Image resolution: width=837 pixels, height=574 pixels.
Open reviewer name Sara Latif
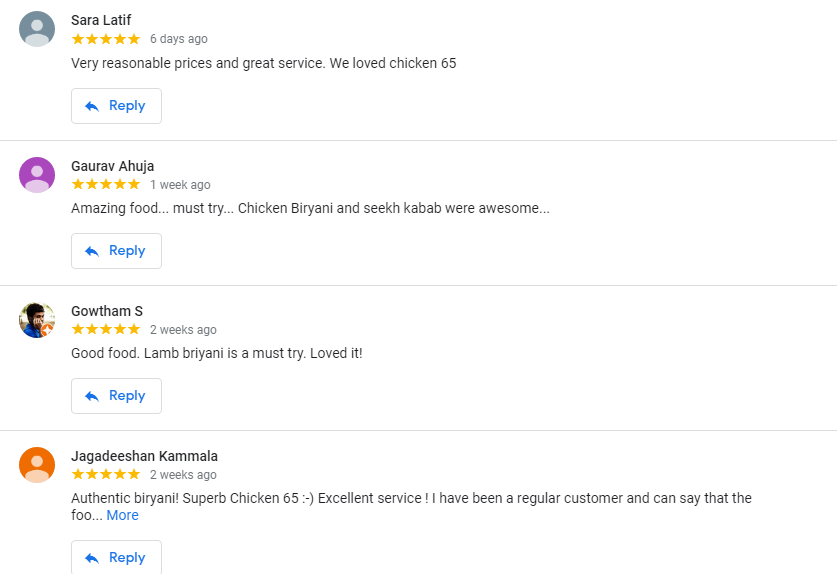coord(101,20)
